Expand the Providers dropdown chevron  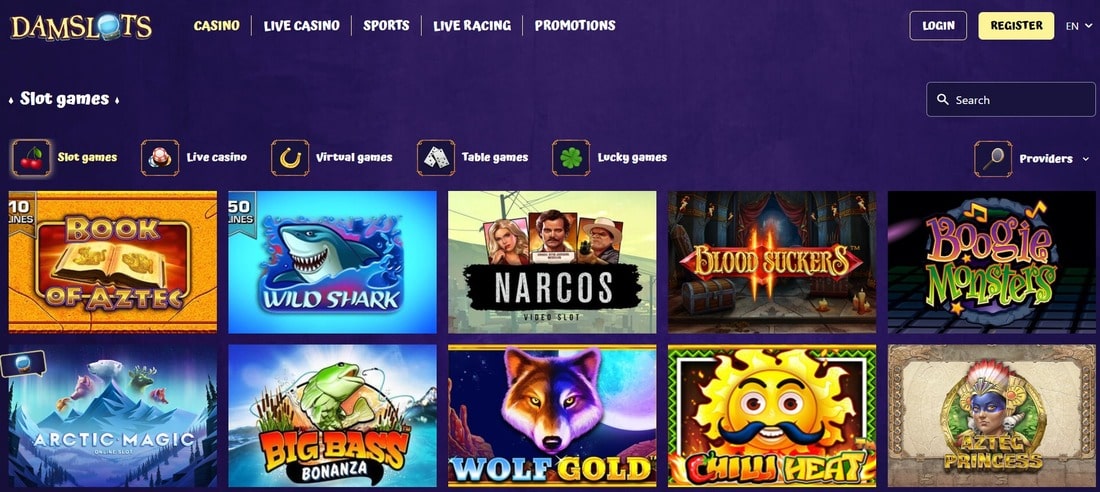click(x=1087, y=159)
